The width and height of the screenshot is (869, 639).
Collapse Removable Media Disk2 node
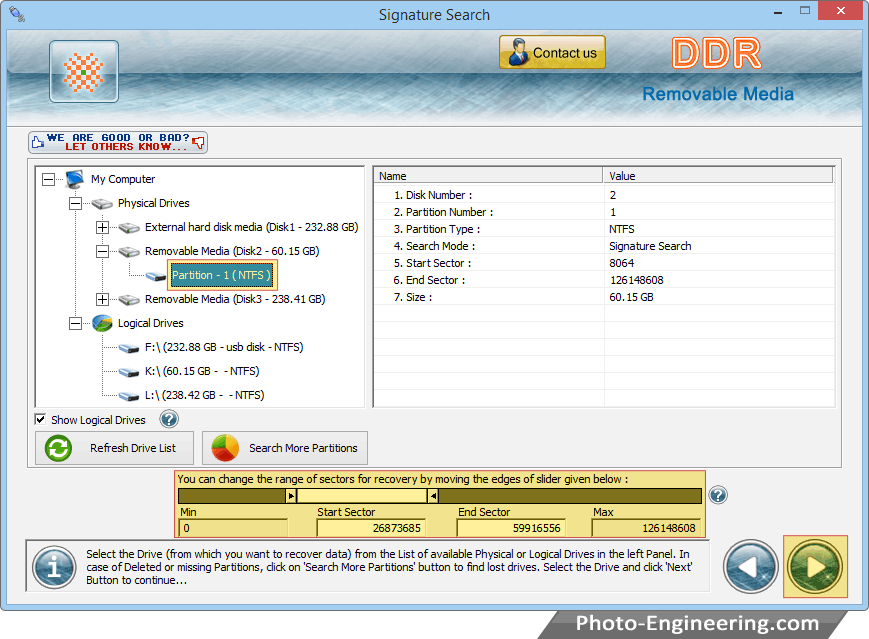click(103, 252)
